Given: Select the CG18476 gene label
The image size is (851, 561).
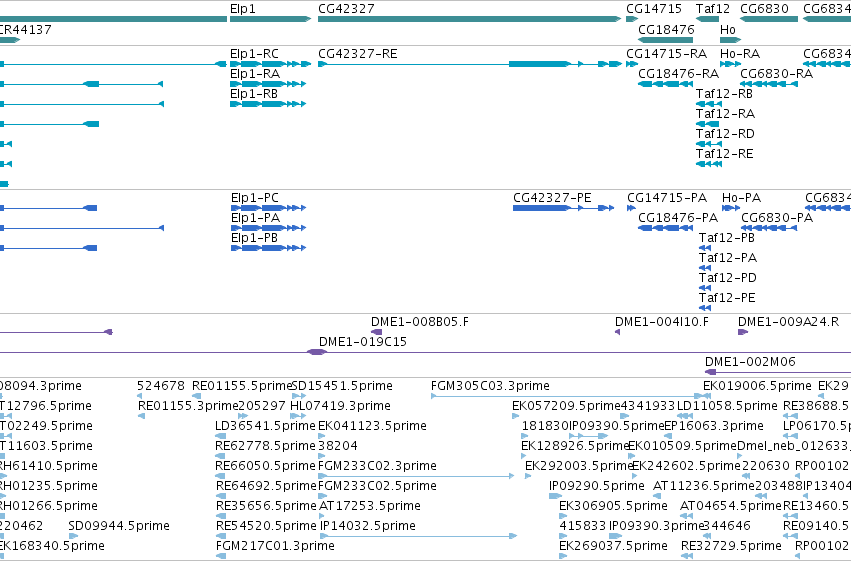Looking at the screenshot, I should tap(666, 29).
